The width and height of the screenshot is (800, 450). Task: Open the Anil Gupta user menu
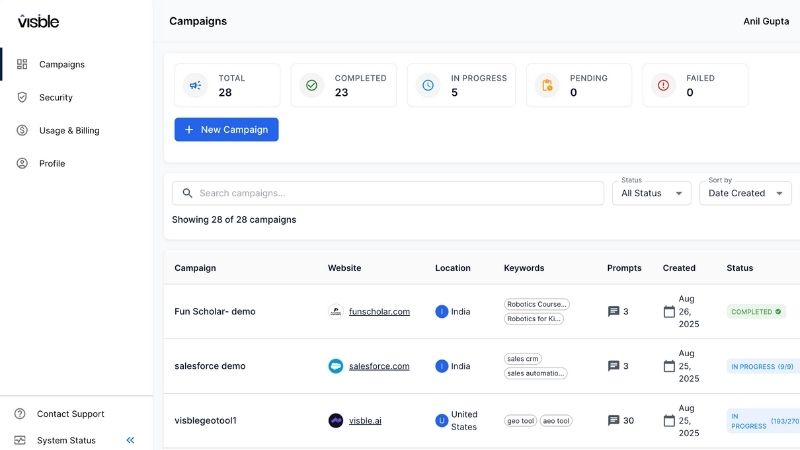click(x=766, y=21)
